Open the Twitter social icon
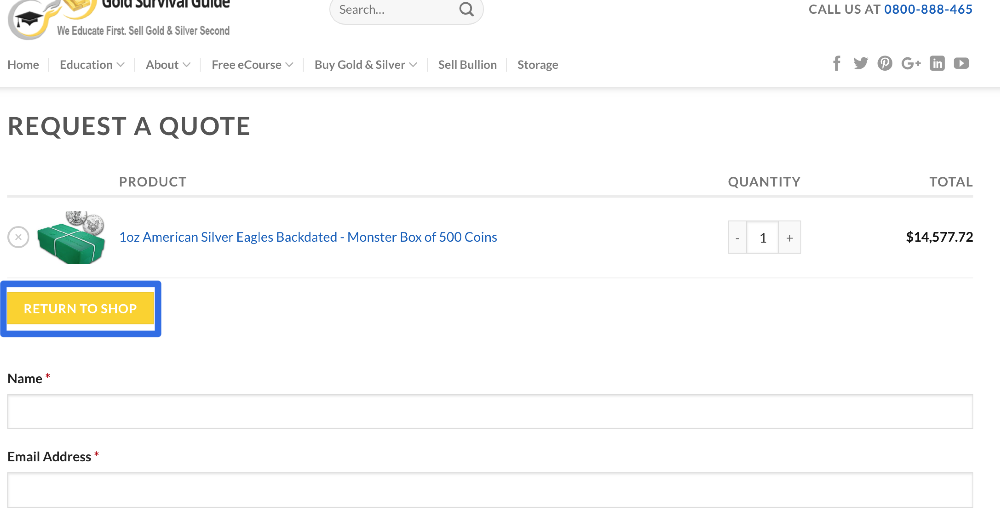This screenshot has height=522, width=1000. pyautogui.click(x=861, y=63)
